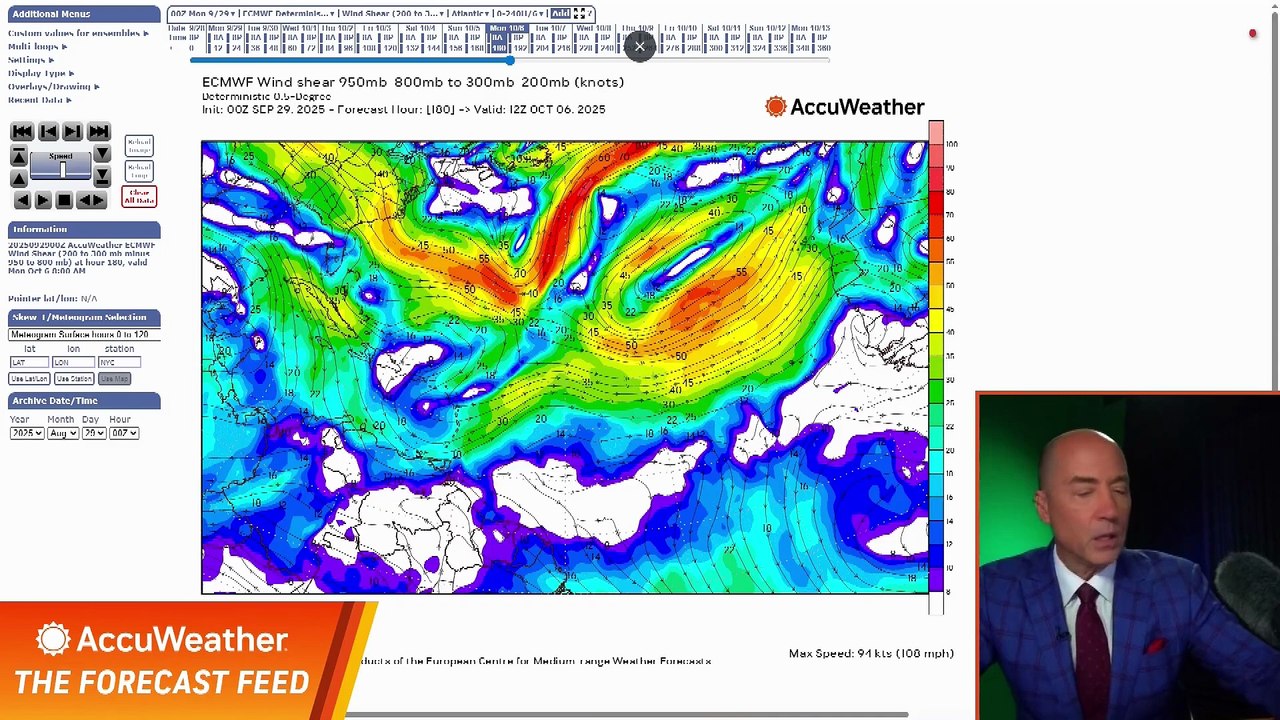This screenshot has width=1280, height=720.
Task: Open the 00Z Mon 9/29 run dropdown
Action: [x=203, y=14]
